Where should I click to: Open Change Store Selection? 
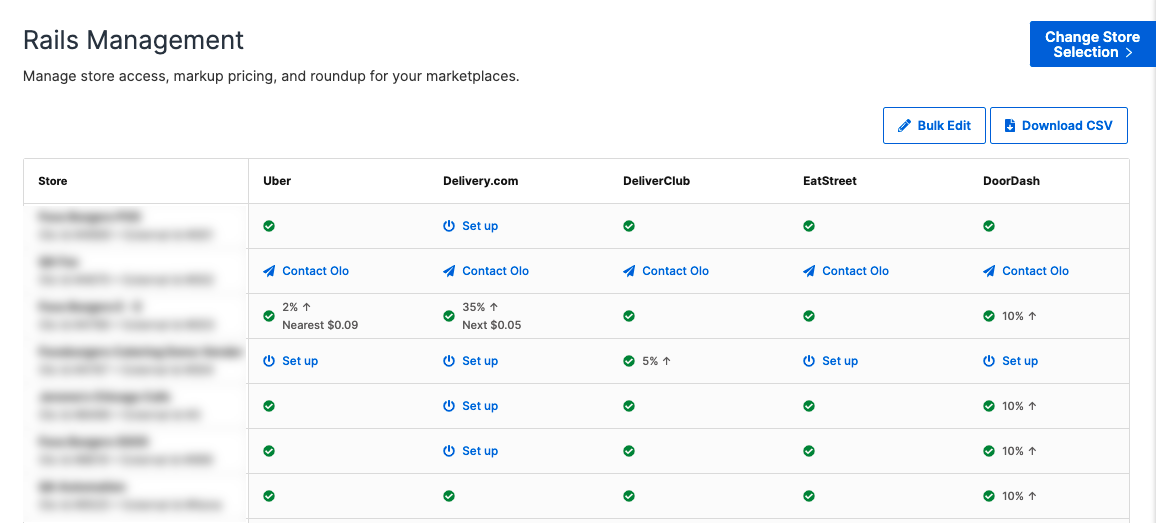click(1091, 45)
